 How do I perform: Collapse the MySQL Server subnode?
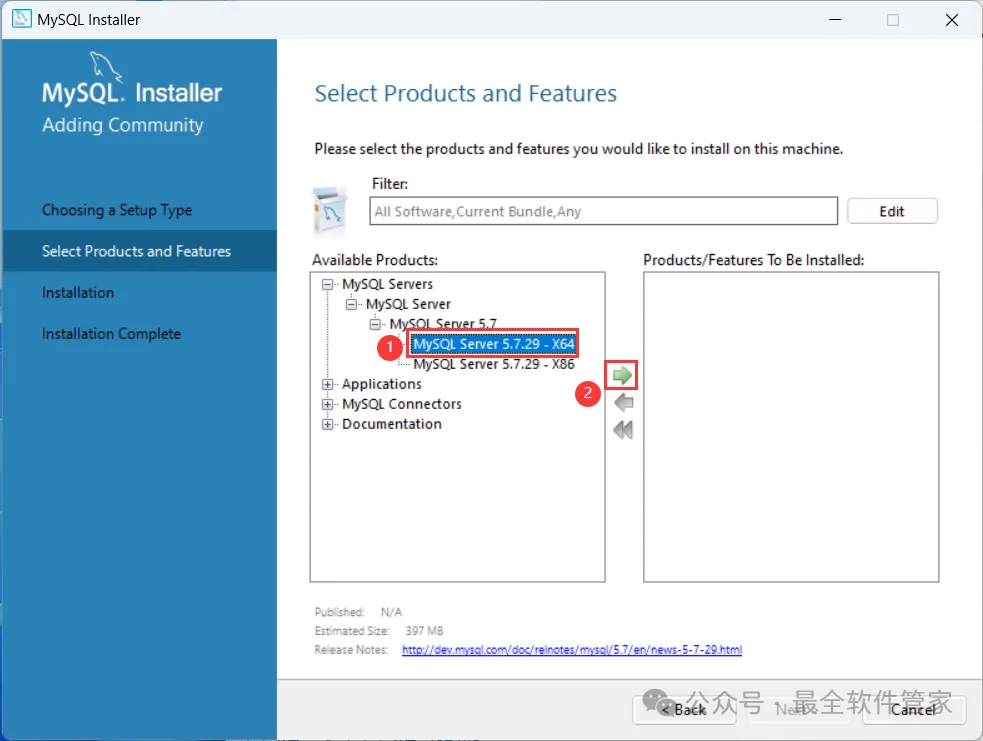coord(351,305)
